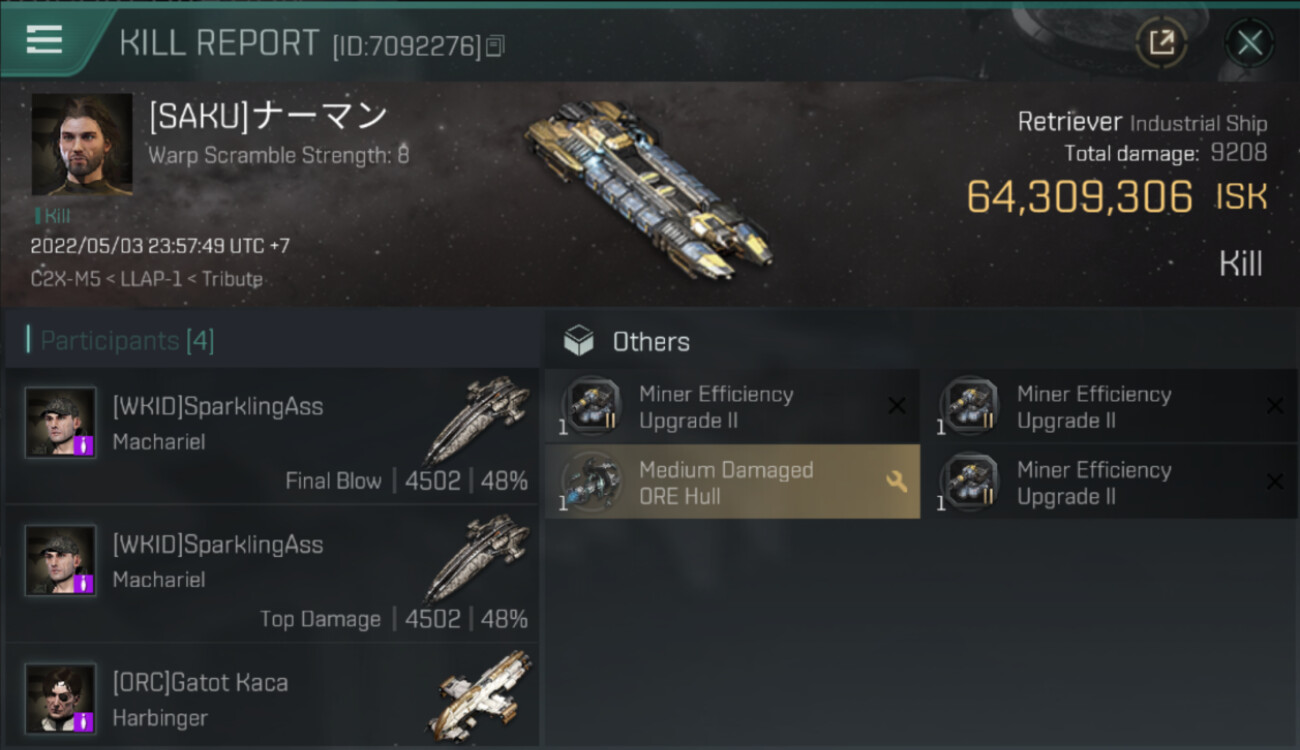The width and height of the screenshot is (1300, 750).
Task: Copy the kill report ID icon
Action: pos(495,46)
